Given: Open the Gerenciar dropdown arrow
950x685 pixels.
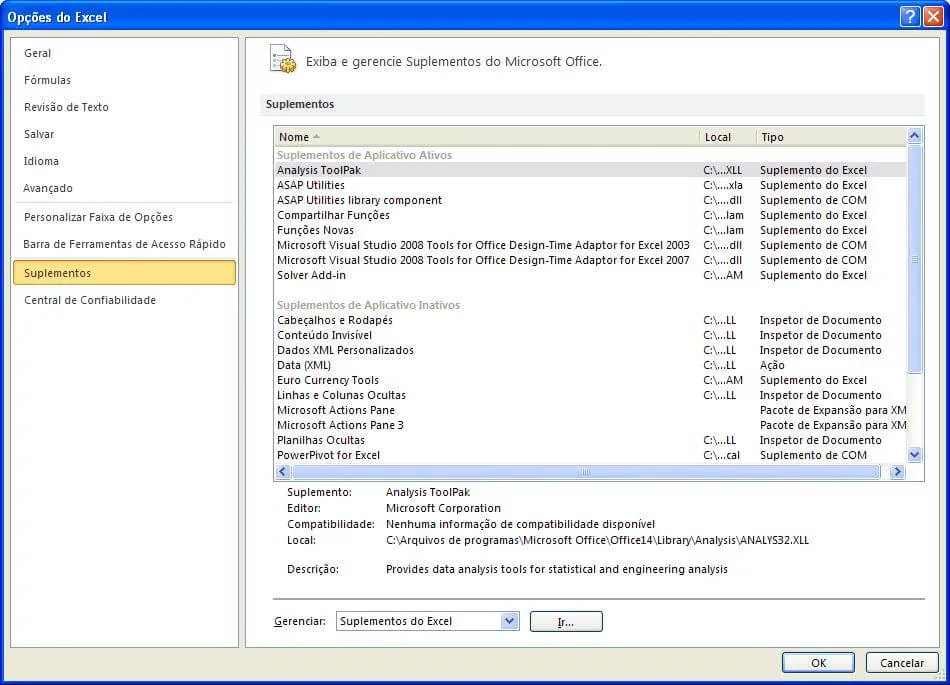Looking at the screenshot, I should point(510,621).
